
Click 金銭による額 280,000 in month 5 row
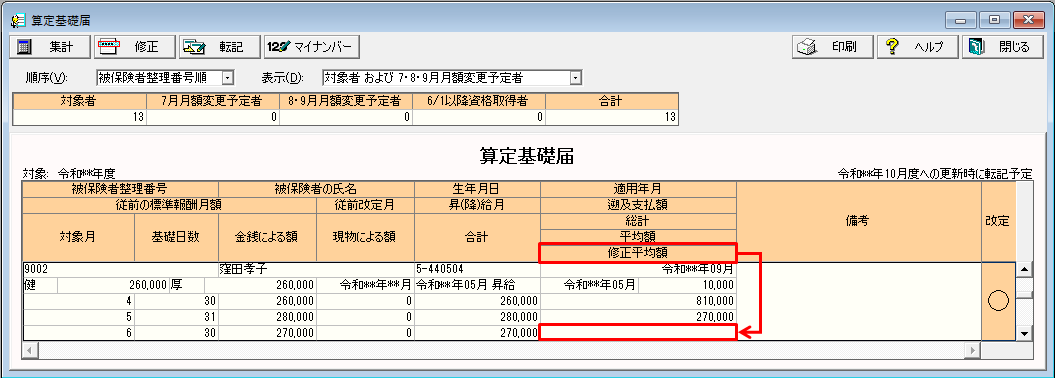[x=267, y=316]
